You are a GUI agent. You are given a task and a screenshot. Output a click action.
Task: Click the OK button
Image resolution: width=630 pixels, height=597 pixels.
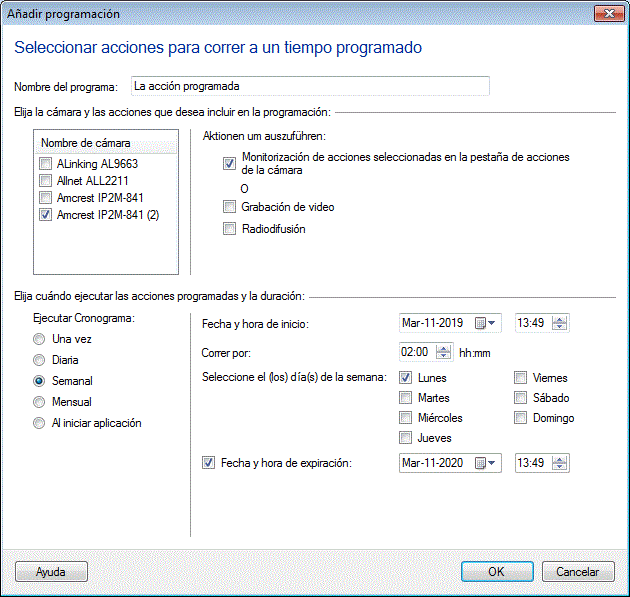coord(497,572)
